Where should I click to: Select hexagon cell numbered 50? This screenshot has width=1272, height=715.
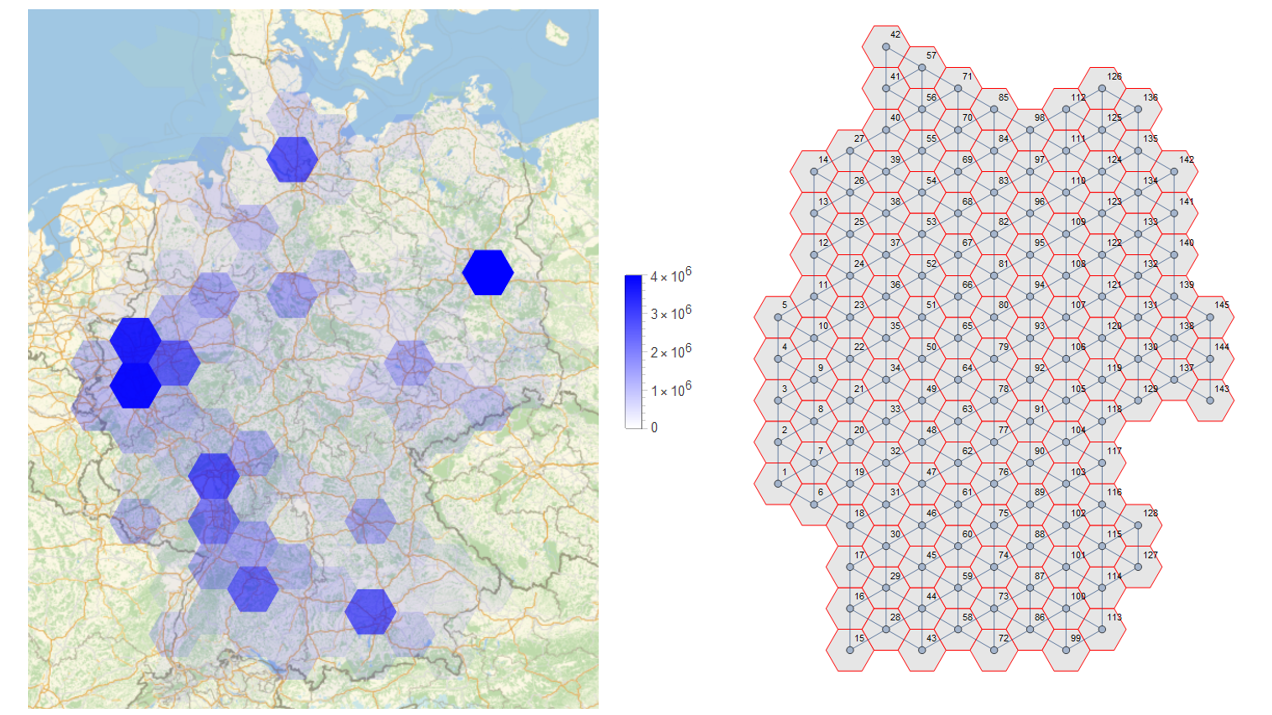922,359
